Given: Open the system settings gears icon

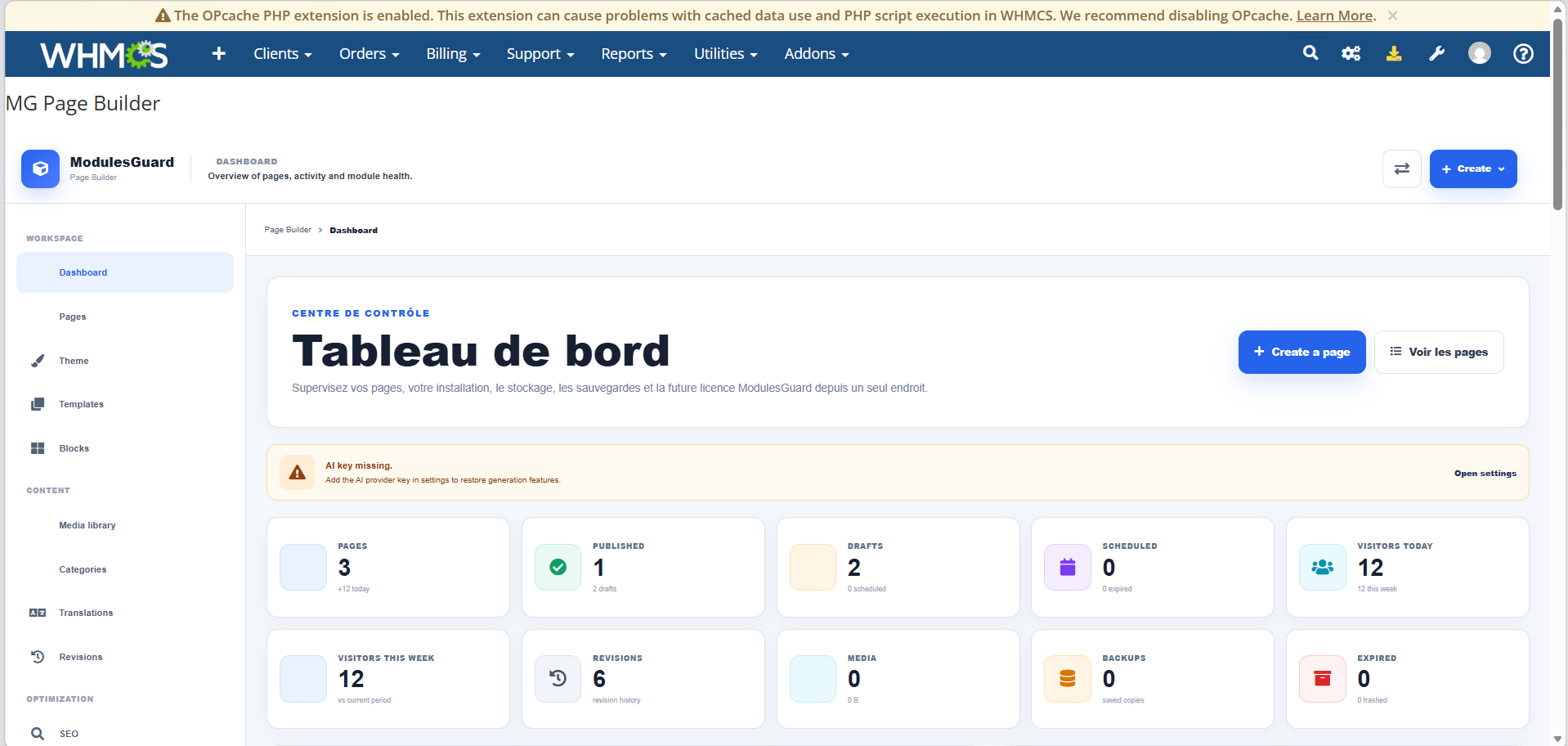Looking at the screenshot, I should pyautogui.click(x=1351, y=53).
